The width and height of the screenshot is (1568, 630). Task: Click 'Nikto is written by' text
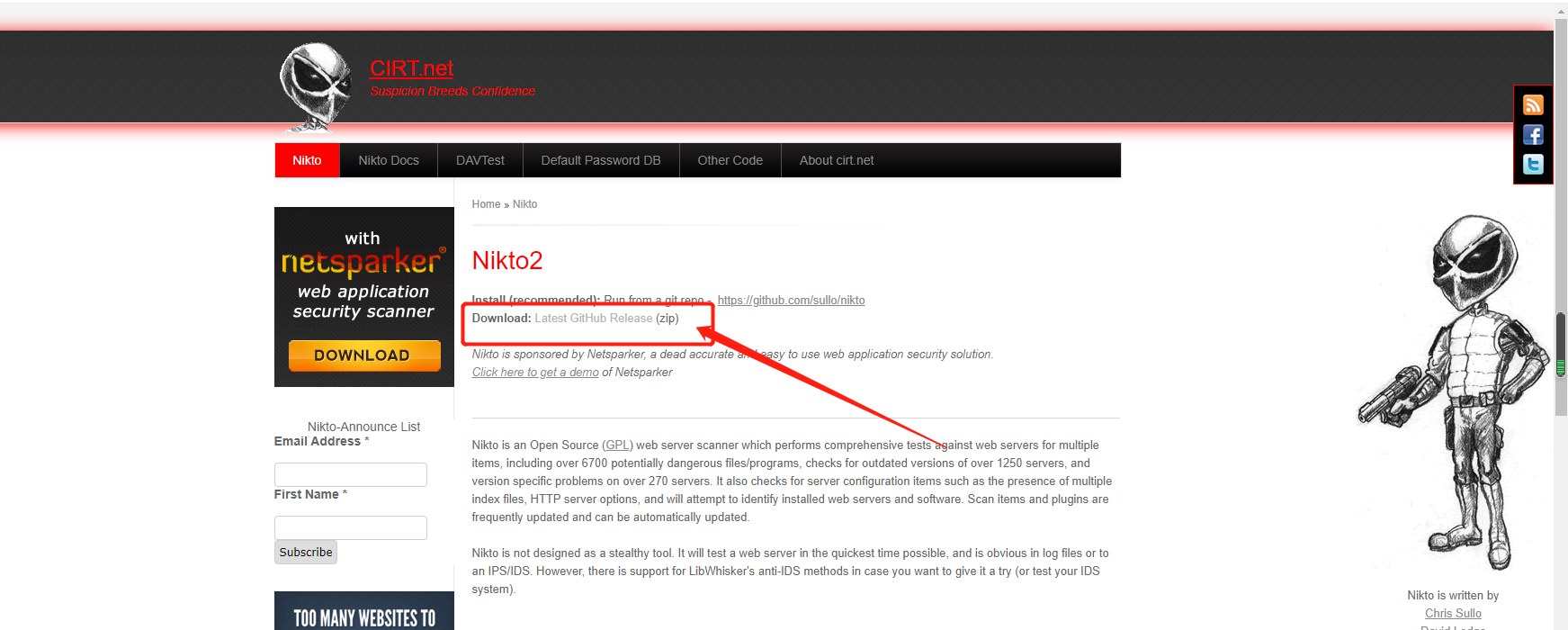[x=1453, y=596]
